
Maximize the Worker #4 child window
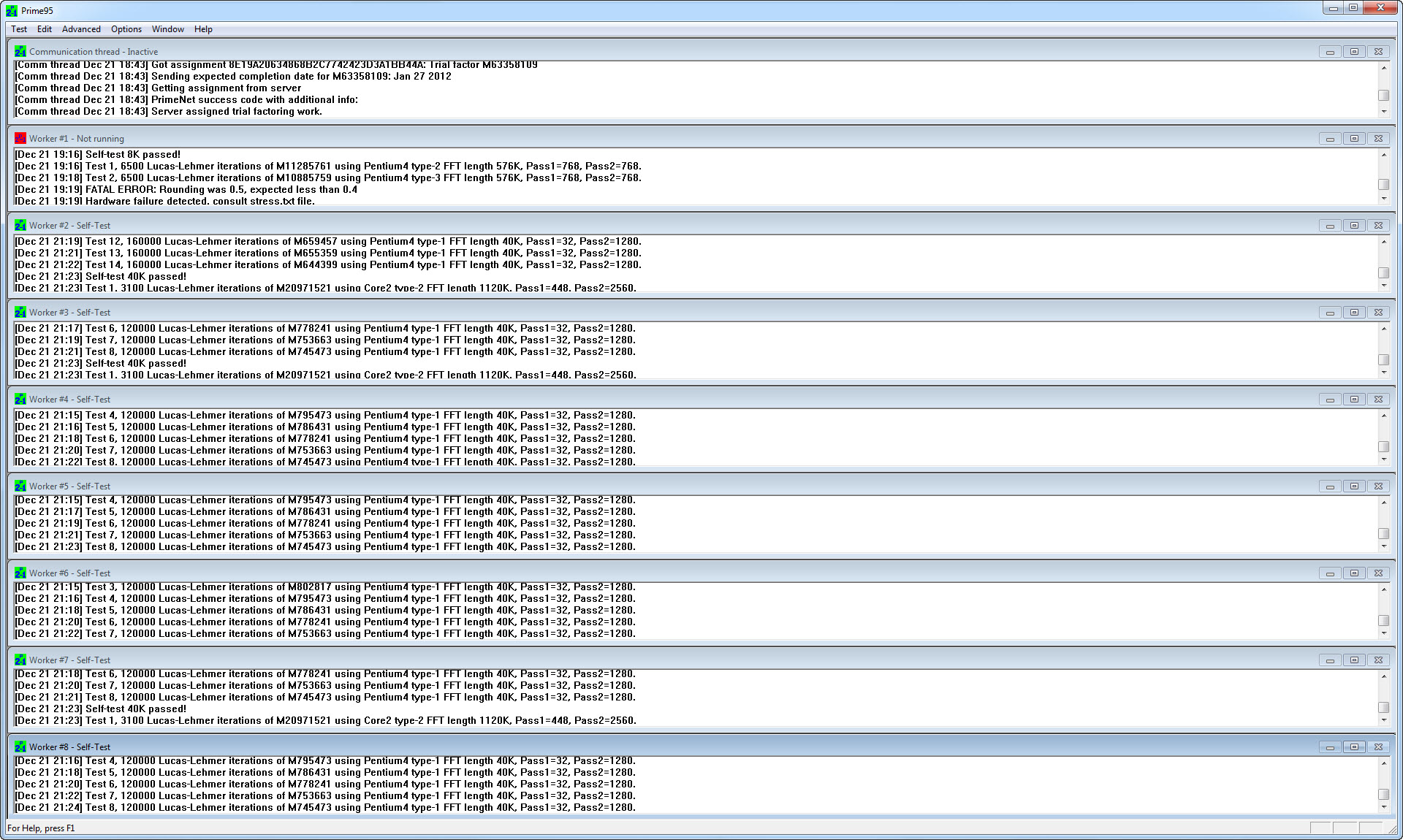[1354, 400]
